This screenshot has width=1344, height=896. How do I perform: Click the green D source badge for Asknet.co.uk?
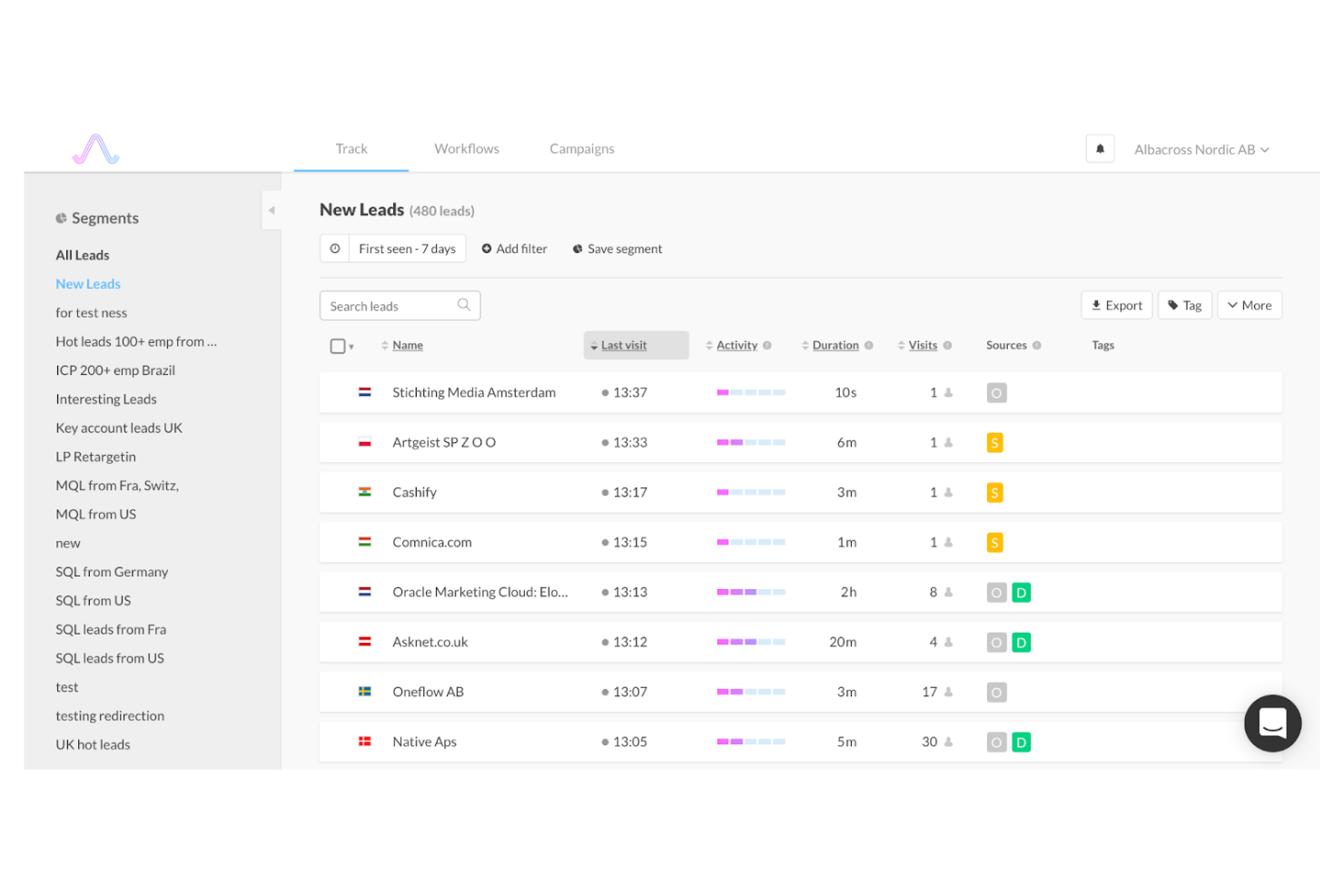(1021, 643)
